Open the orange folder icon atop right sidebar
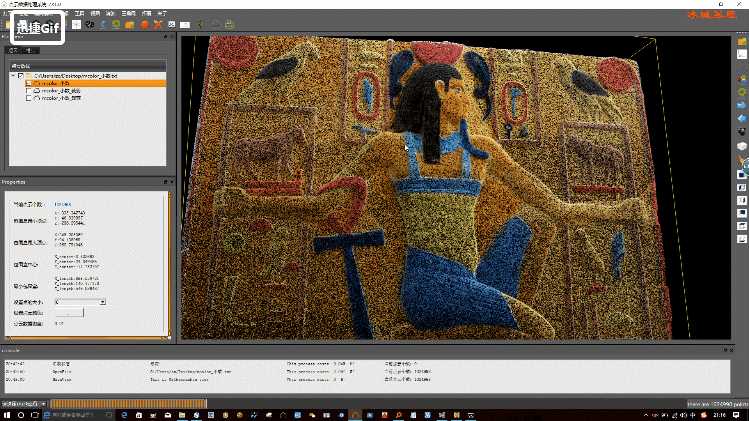Screen dimensions: 749x421 click(x=742, y=42)
